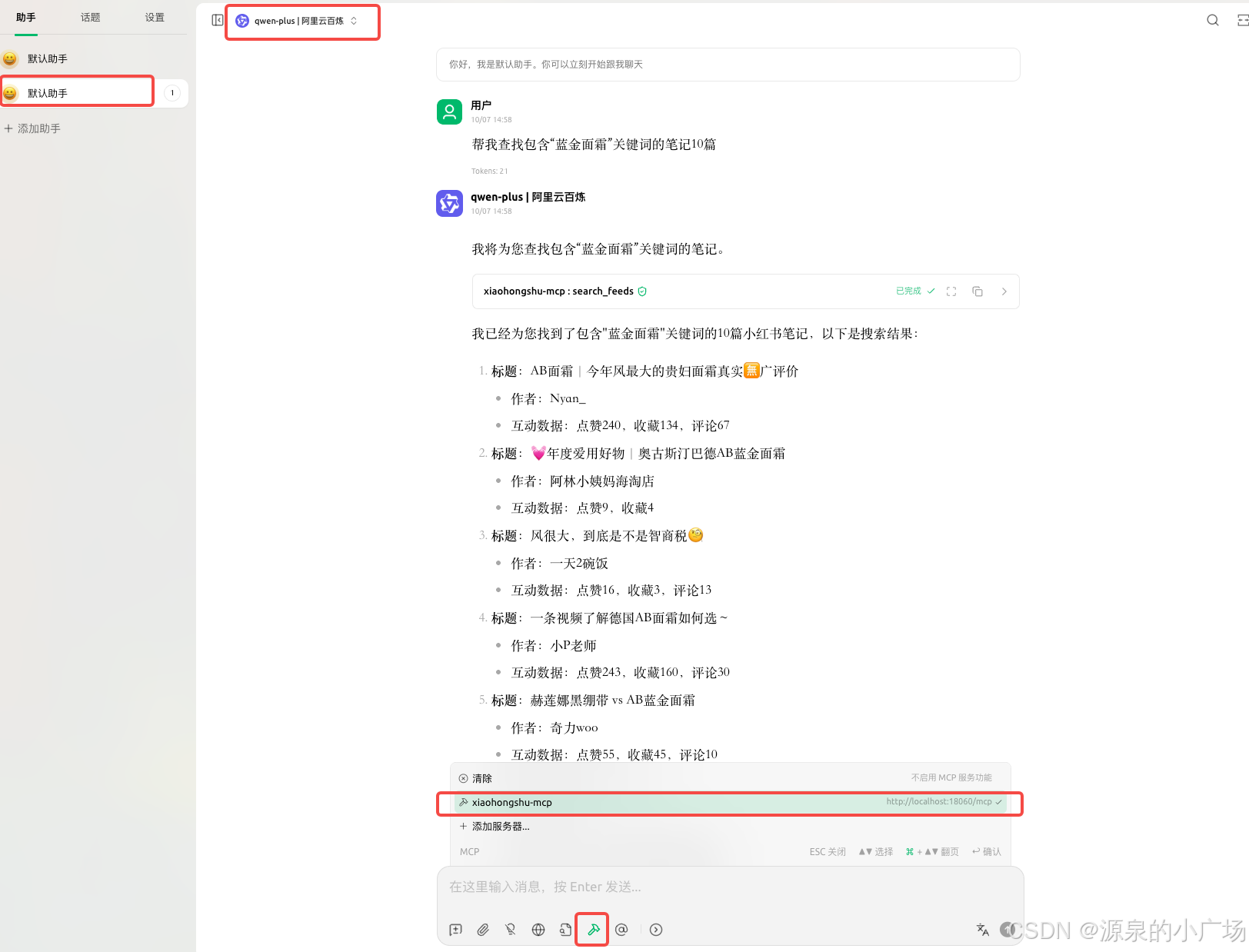Click the qwen-plus model avatar icon
This screenshot has width=1249, height=952.
(449, 203)
